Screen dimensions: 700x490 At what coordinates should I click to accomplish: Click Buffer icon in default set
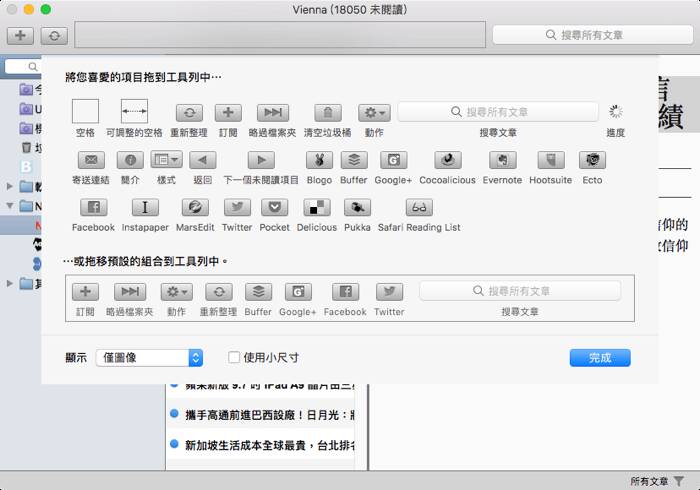(258, 292)
